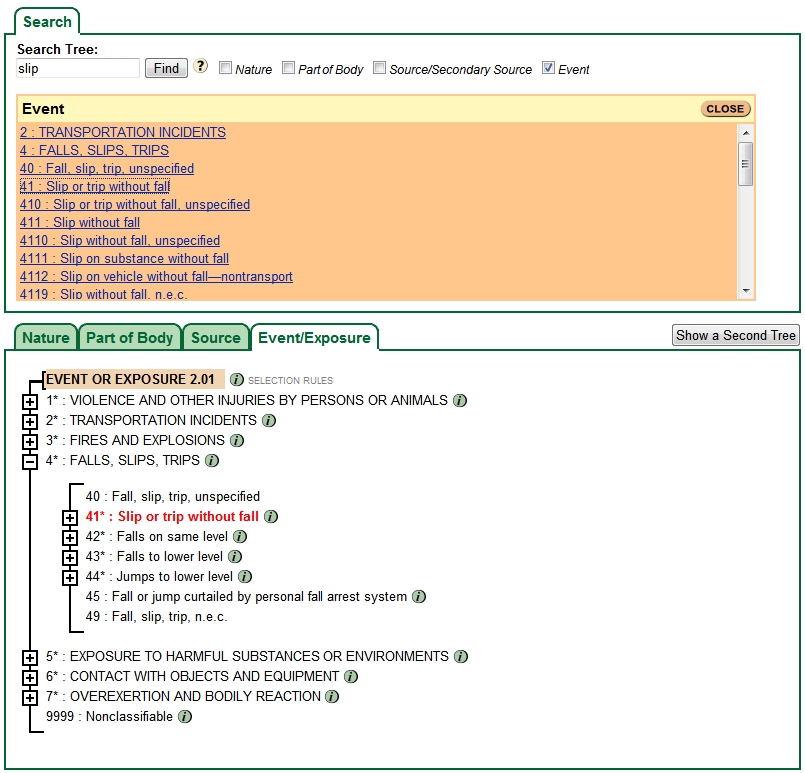Click info icon beside Falls on same level
This screenshot has height=773, width=805.
coord(240,537)
